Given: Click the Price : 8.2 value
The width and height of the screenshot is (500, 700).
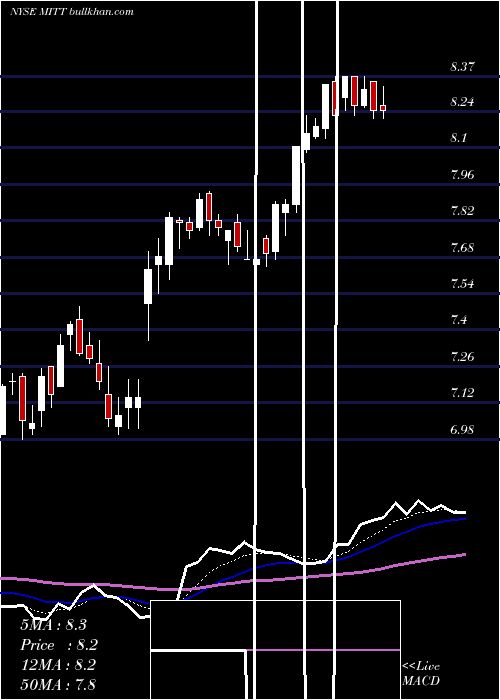Looking at the screenshot, I should (59, 645).
